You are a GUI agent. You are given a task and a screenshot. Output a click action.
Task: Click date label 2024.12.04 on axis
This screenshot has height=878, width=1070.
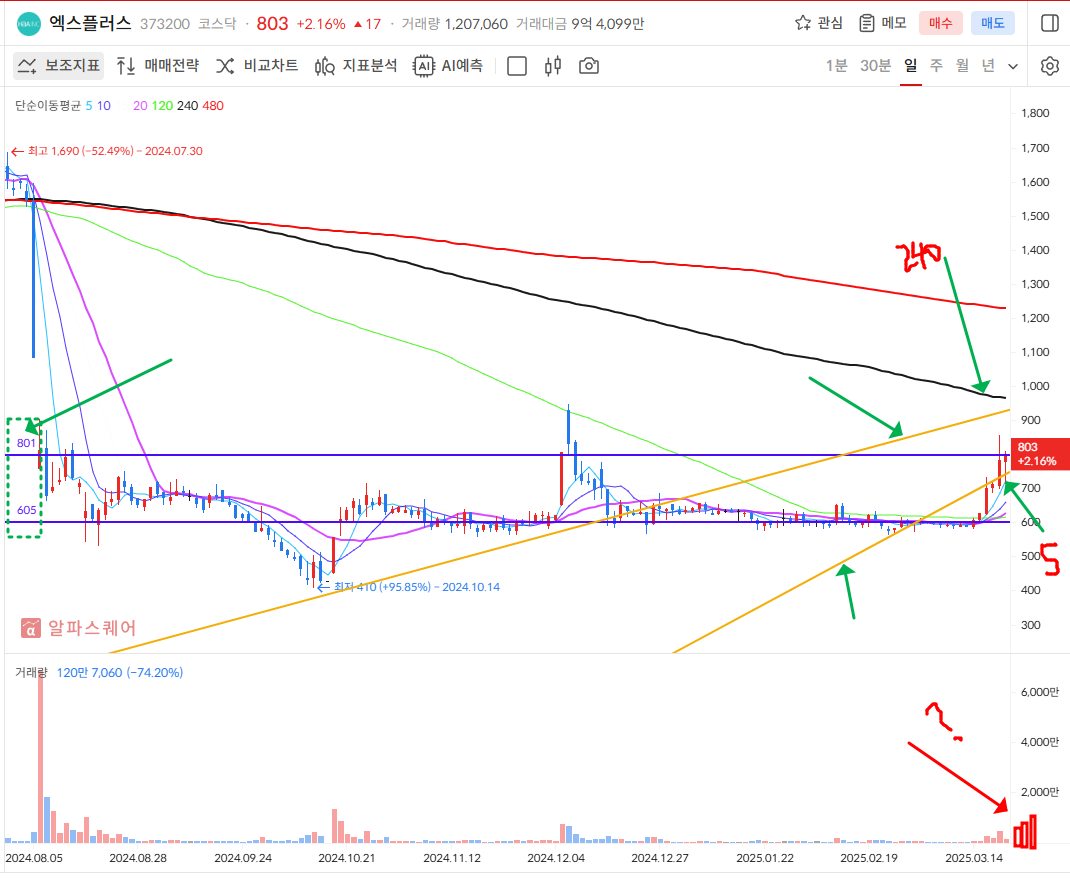click(x=556, y=858)
